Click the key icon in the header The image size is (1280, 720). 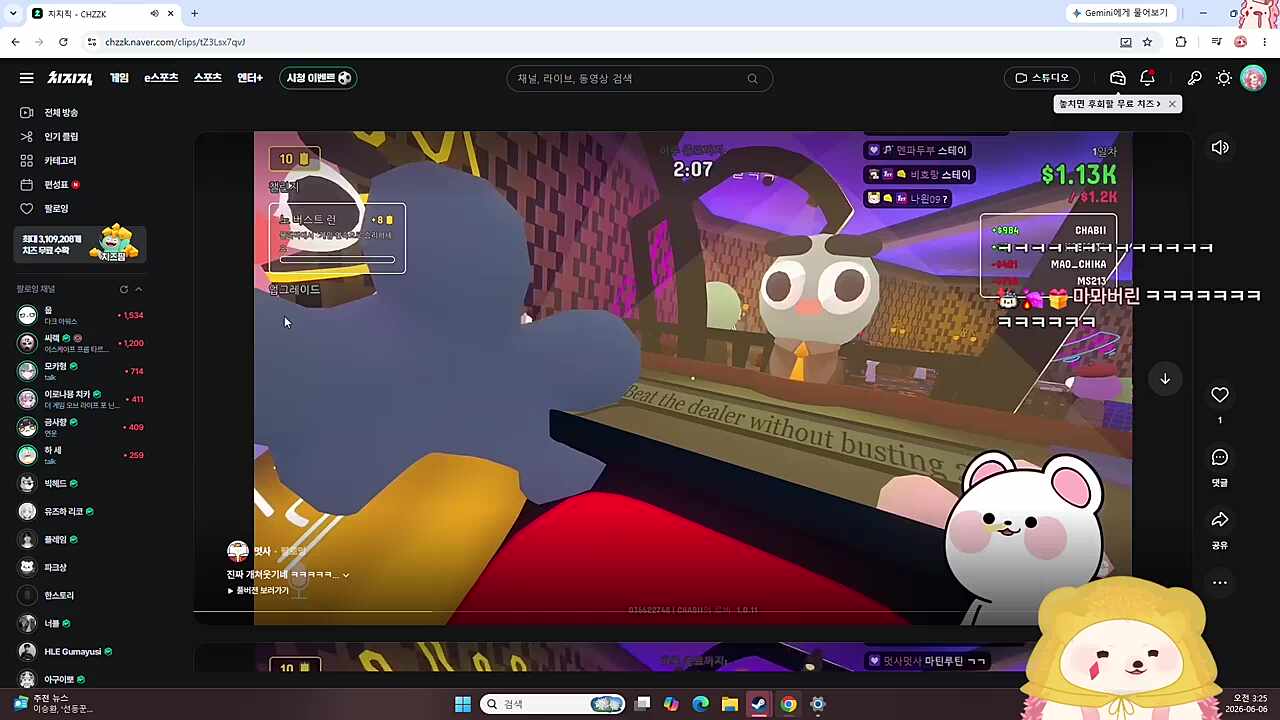1194,78
